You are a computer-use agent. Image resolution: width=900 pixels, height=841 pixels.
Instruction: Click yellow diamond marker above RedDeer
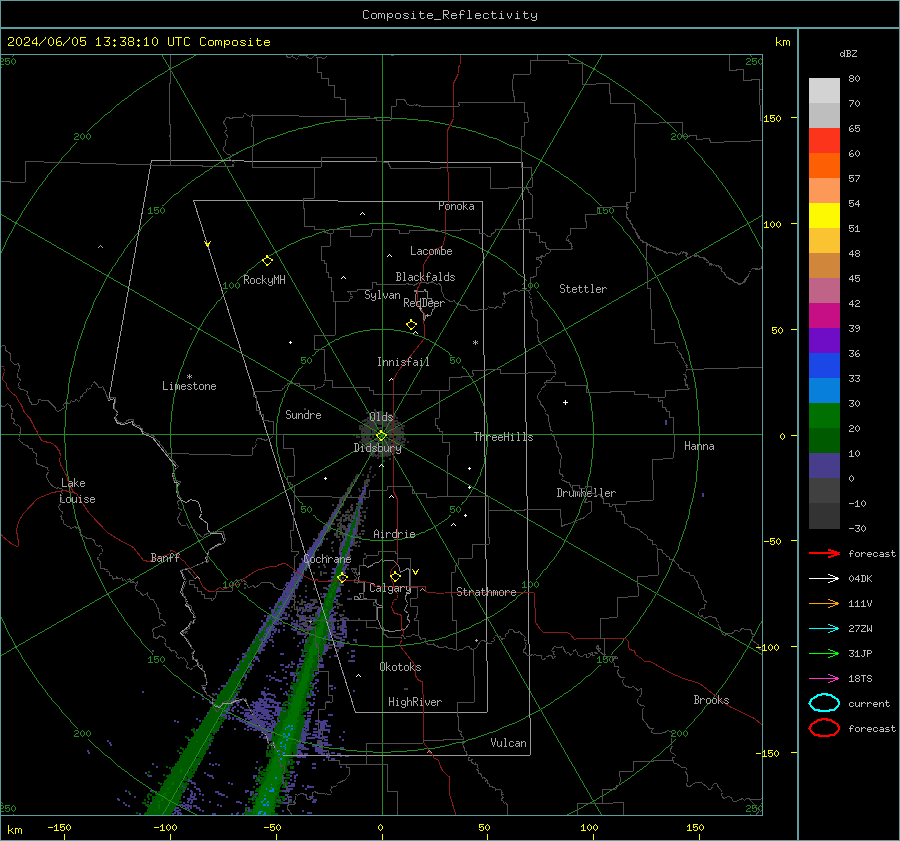[x=411, y=325]
